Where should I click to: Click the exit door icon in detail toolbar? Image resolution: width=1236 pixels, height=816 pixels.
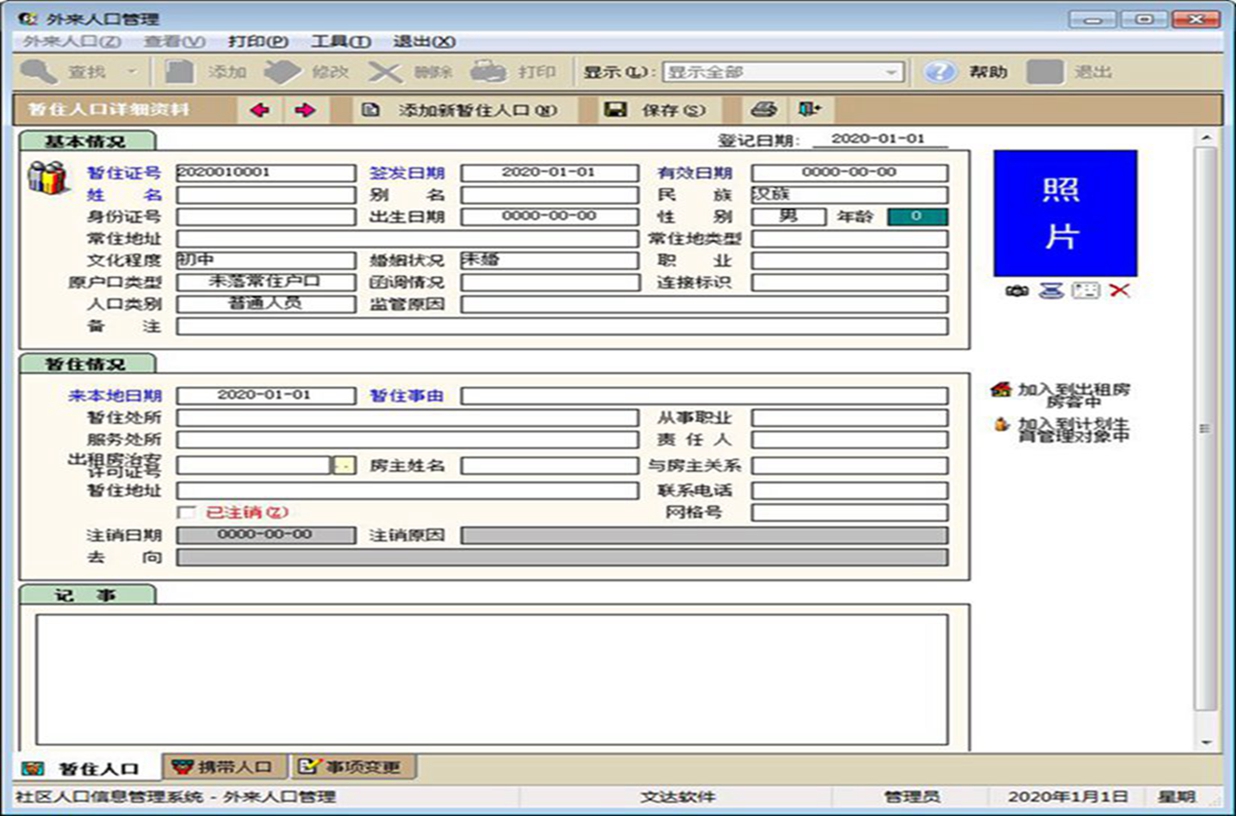click(809, 110)
